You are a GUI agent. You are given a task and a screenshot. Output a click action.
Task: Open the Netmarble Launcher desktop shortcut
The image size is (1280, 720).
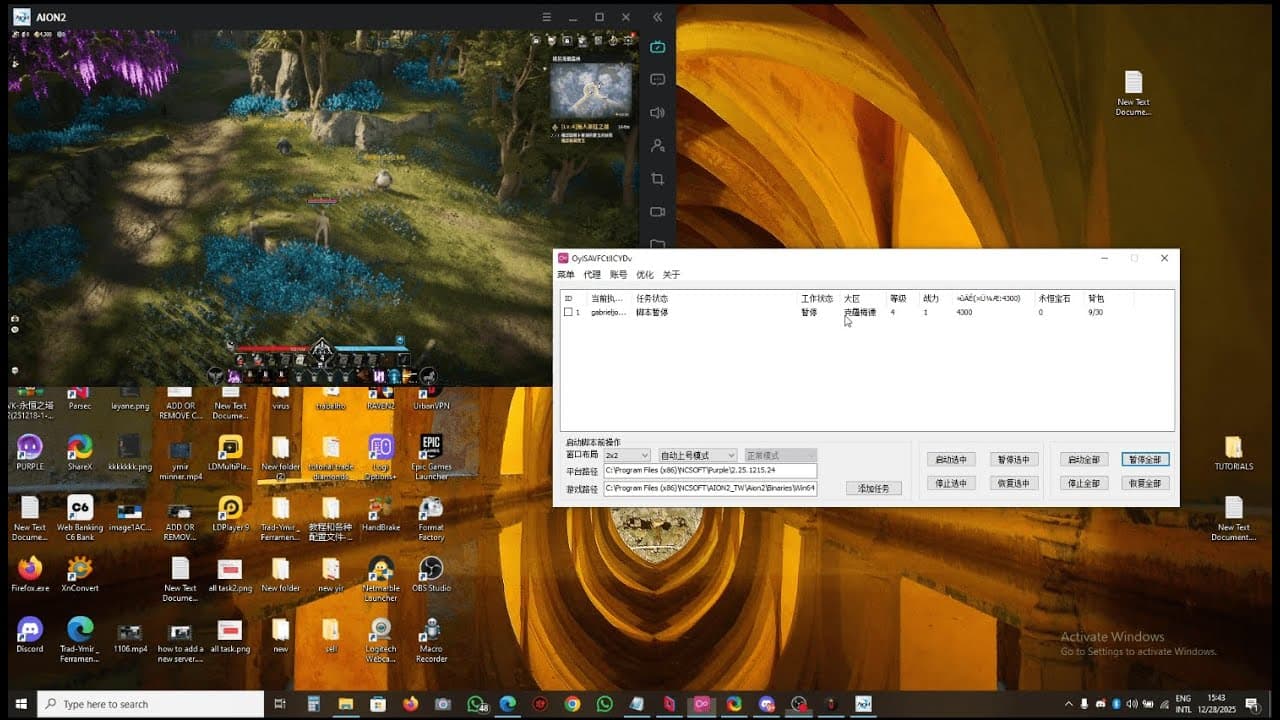(381, 578)
